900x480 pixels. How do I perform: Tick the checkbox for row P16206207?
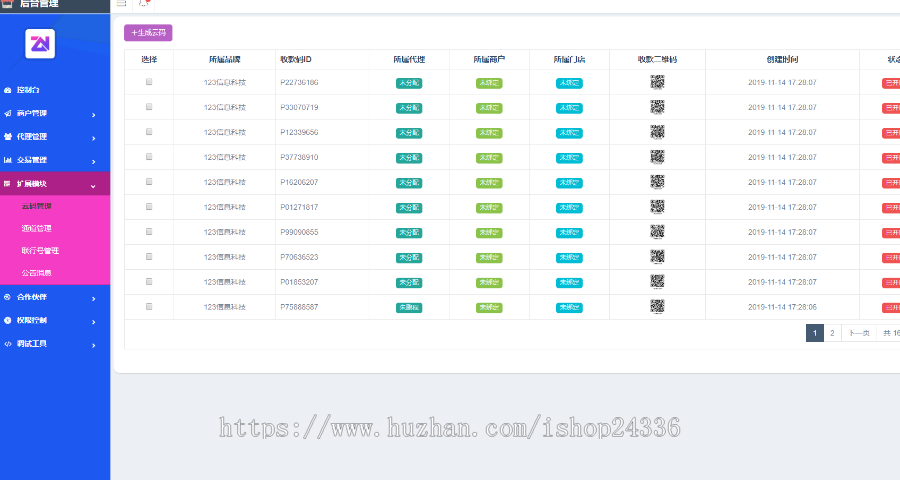coord(149,182)
